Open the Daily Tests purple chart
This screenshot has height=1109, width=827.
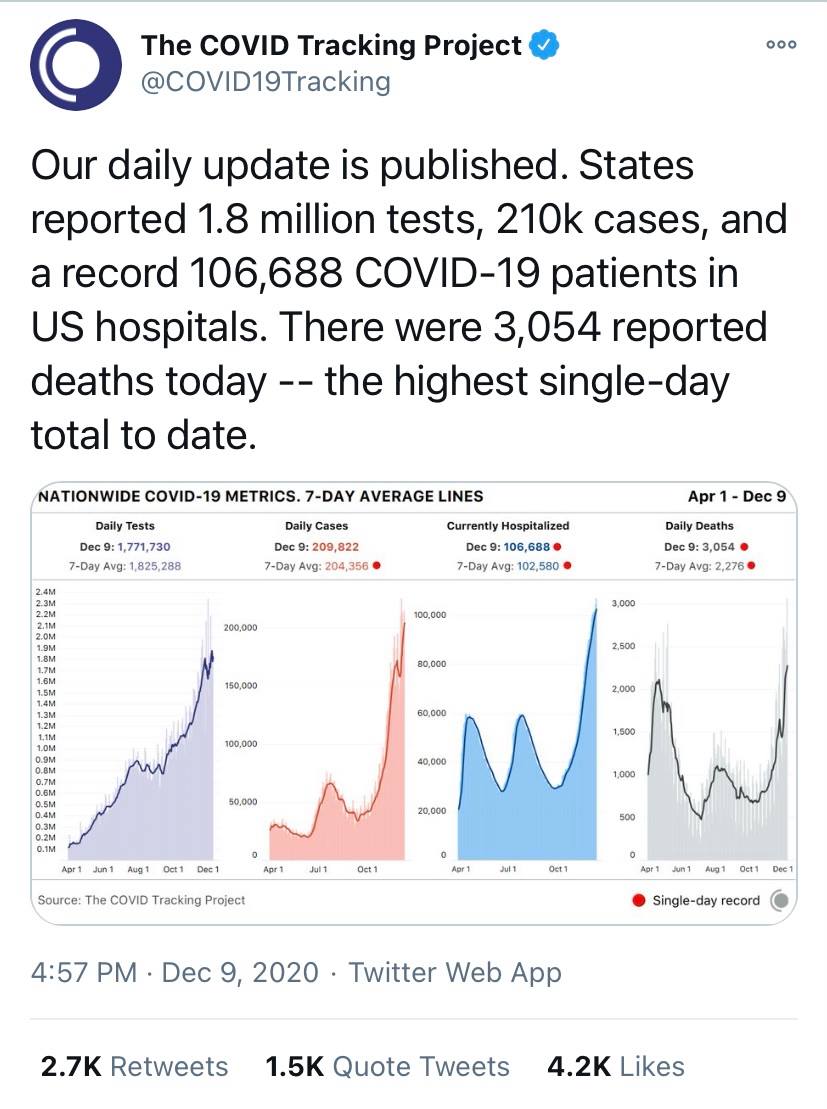(140, 730)
